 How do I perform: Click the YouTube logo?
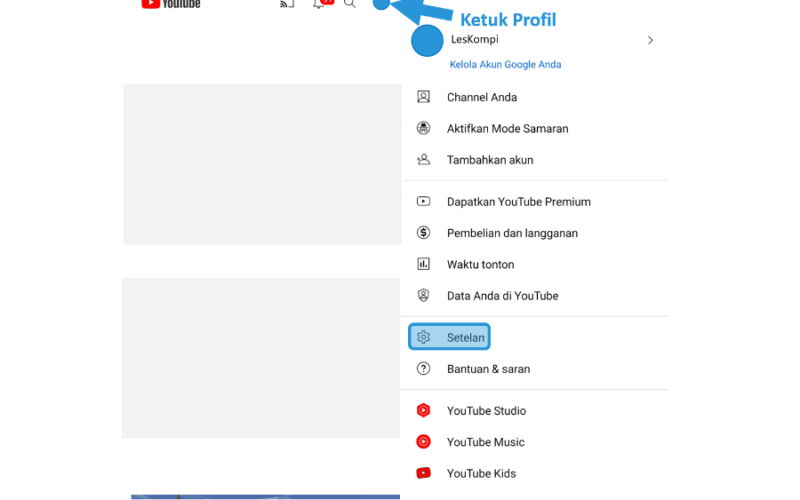pyautogui.click(x=171, y=4)
